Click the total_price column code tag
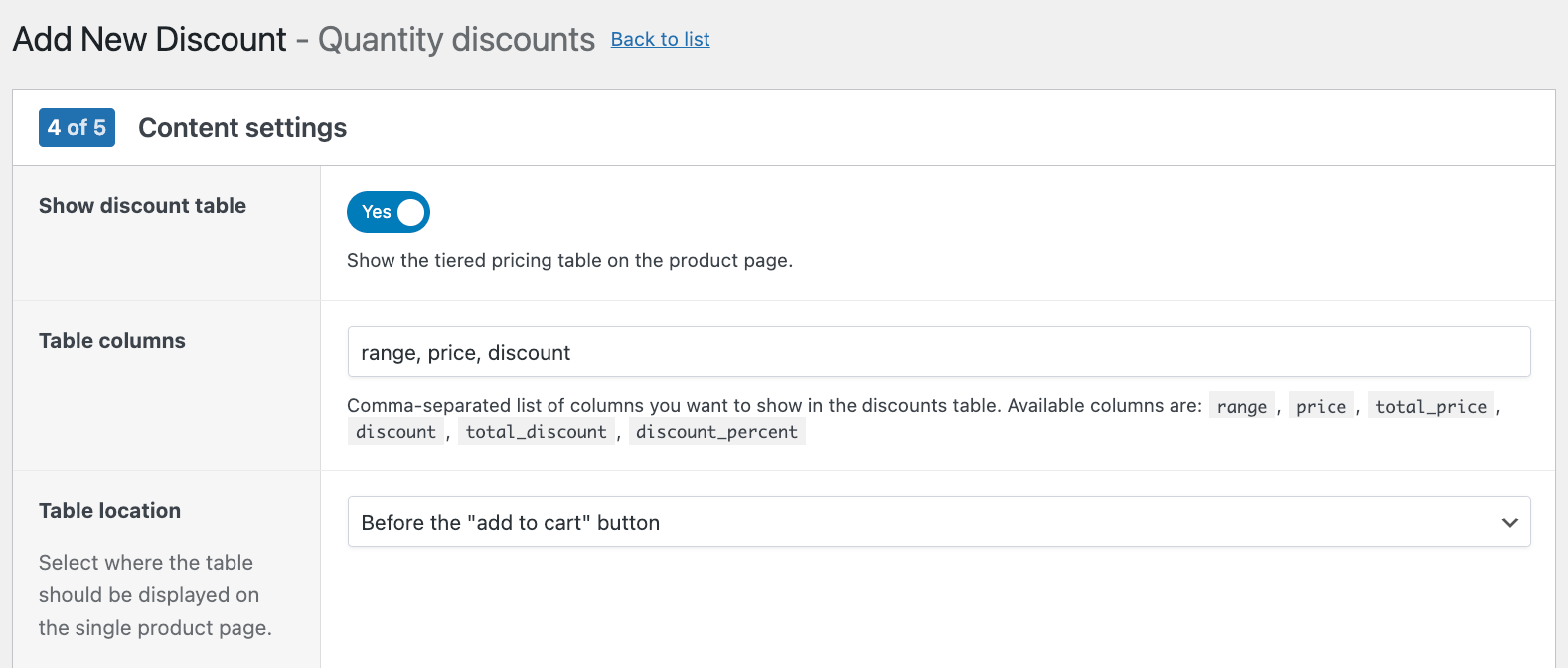1568x668 pixels. click(1431, 406)
